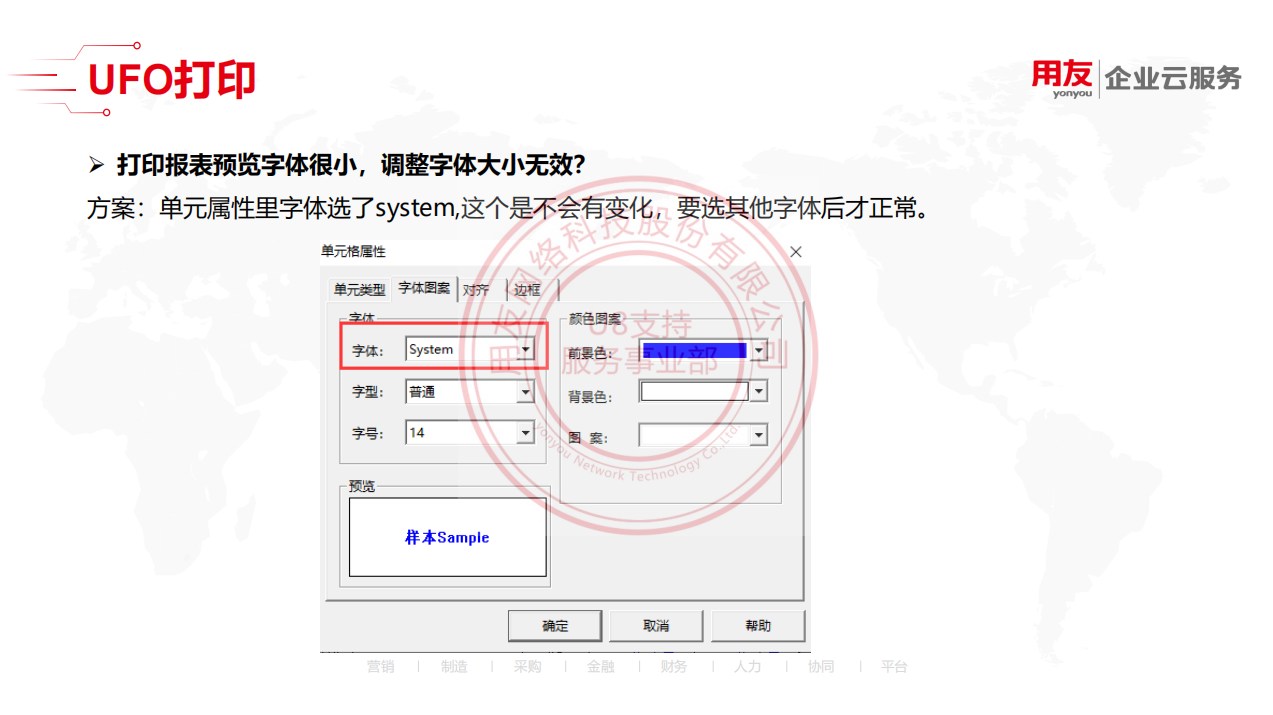The image size is (1273, 715).
Task: Open help via the 帮助 button
Action: click(758, 626)
